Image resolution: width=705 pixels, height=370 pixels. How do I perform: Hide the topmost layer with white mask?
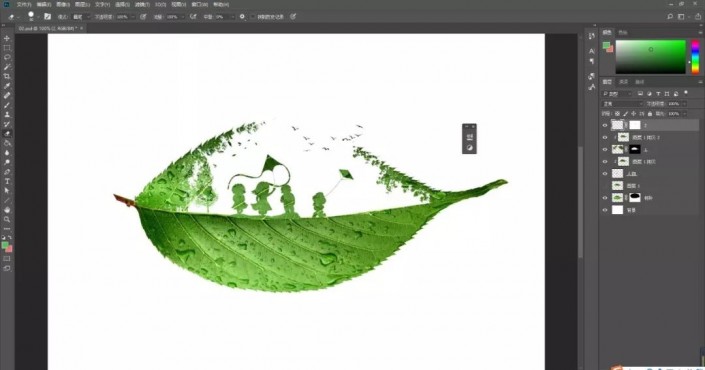click(x=605, y=125)
